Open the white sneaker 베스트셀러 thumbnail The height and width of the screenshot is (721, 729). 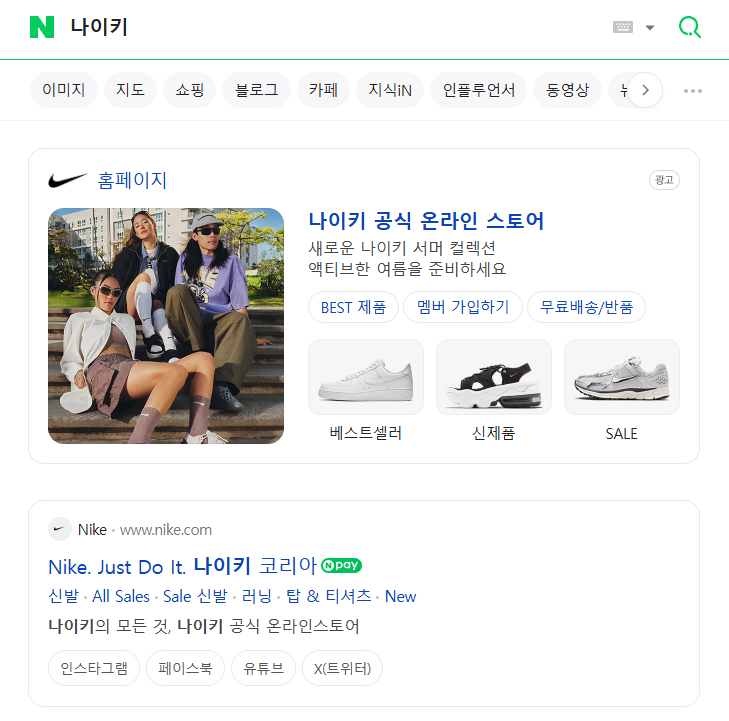click(366, 377)
